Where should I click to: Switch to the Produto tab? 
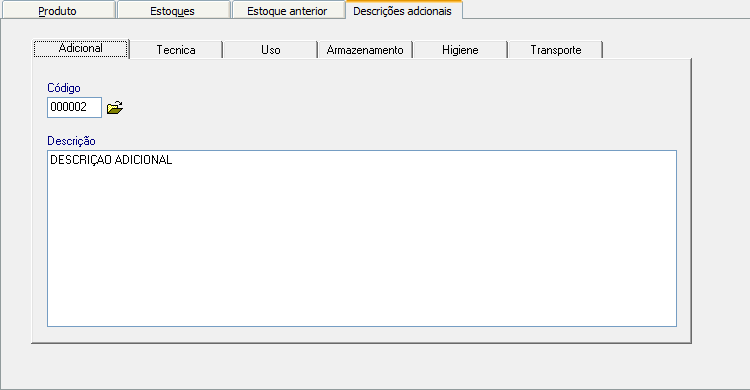pos(58,11)
